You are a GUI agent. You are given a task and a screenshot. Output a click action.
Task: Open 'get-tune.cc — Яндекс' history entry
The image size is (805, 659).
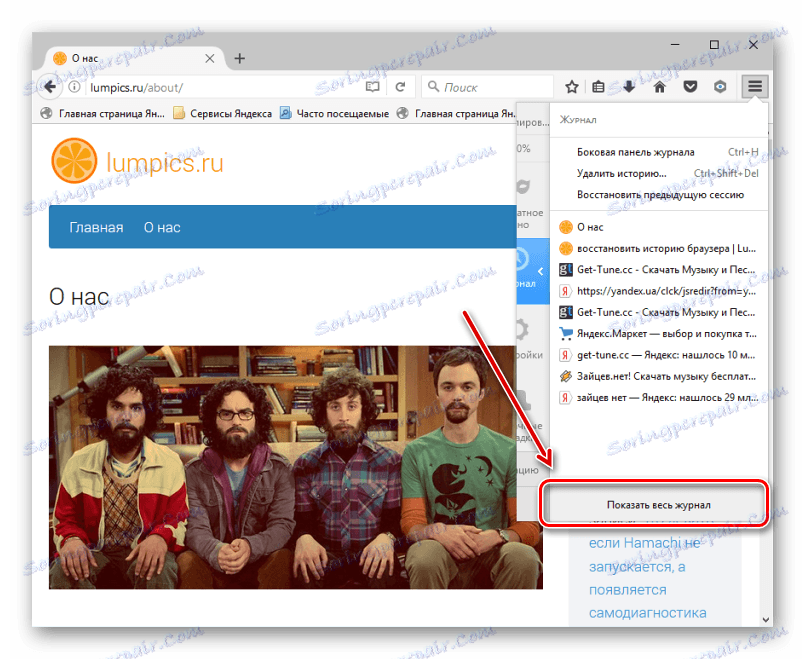click(x=659, y=355)
